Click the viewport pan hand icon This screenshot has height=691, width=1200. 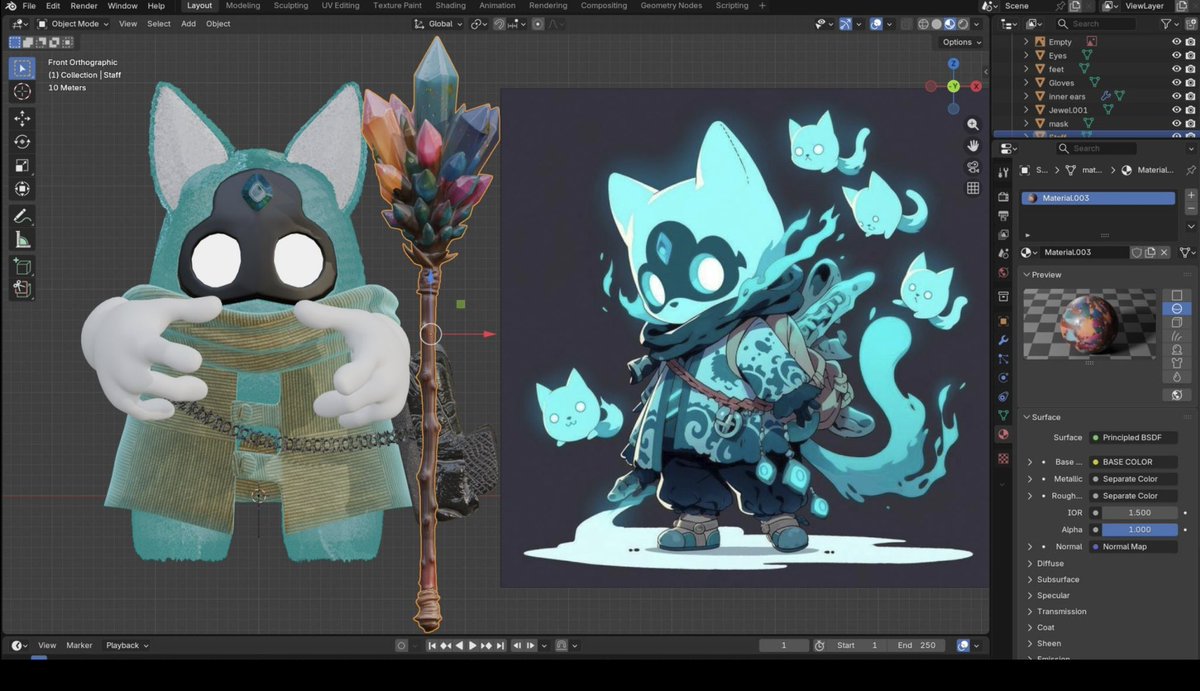pos(973,145)
